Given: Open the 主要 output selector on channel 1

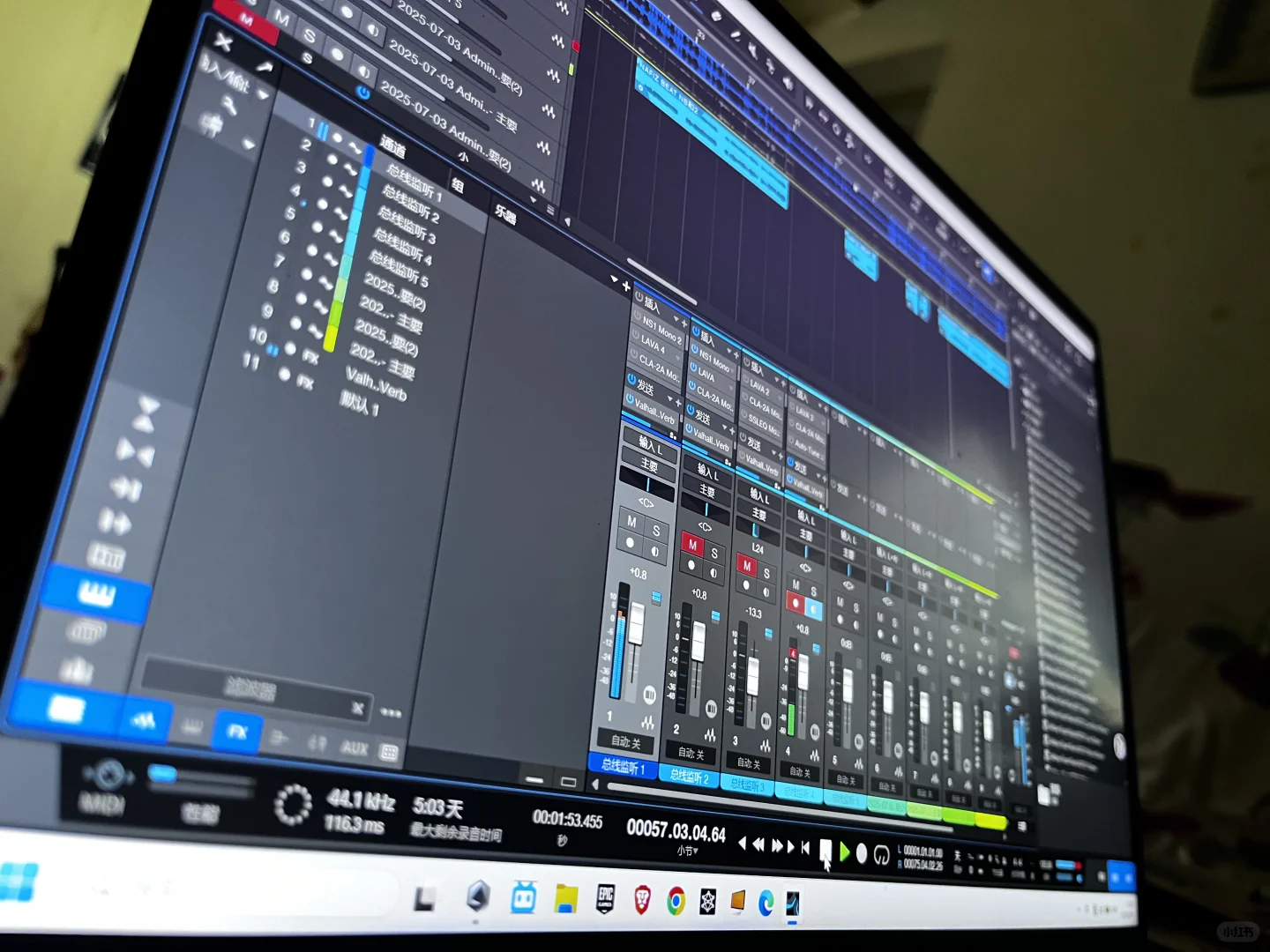Looking at the screenshot, I should (x=650, y=465).
